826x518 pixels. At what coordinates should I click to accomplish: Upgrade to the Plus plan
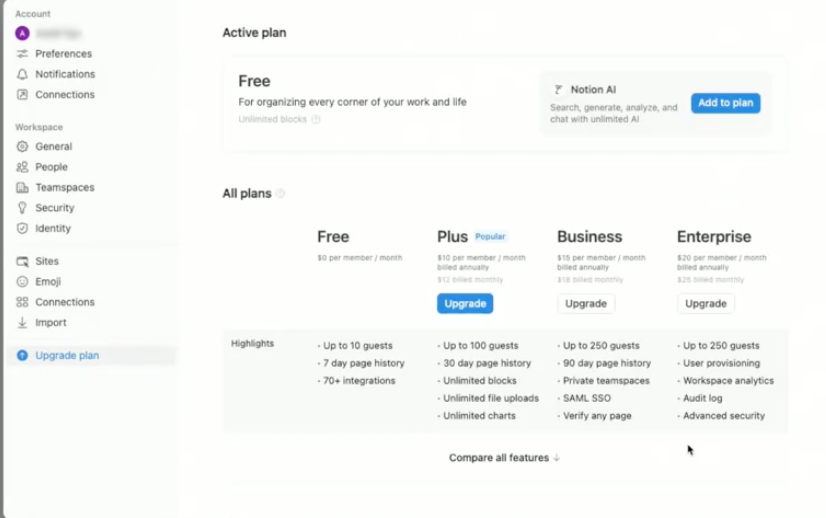(x=465, y=304)
